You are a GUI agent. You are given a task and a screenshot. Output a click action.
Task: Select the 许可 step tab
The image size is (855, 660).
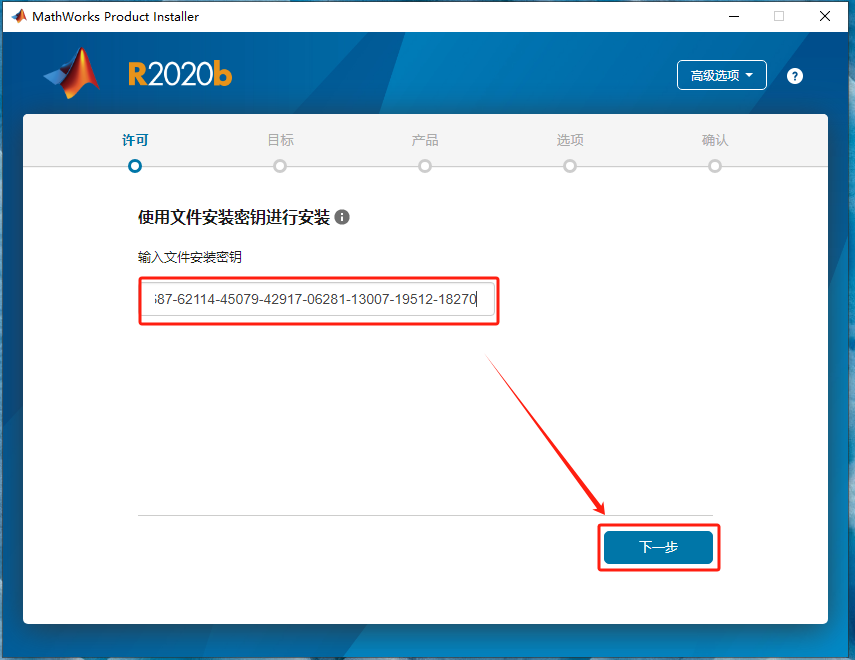(135, 140)
